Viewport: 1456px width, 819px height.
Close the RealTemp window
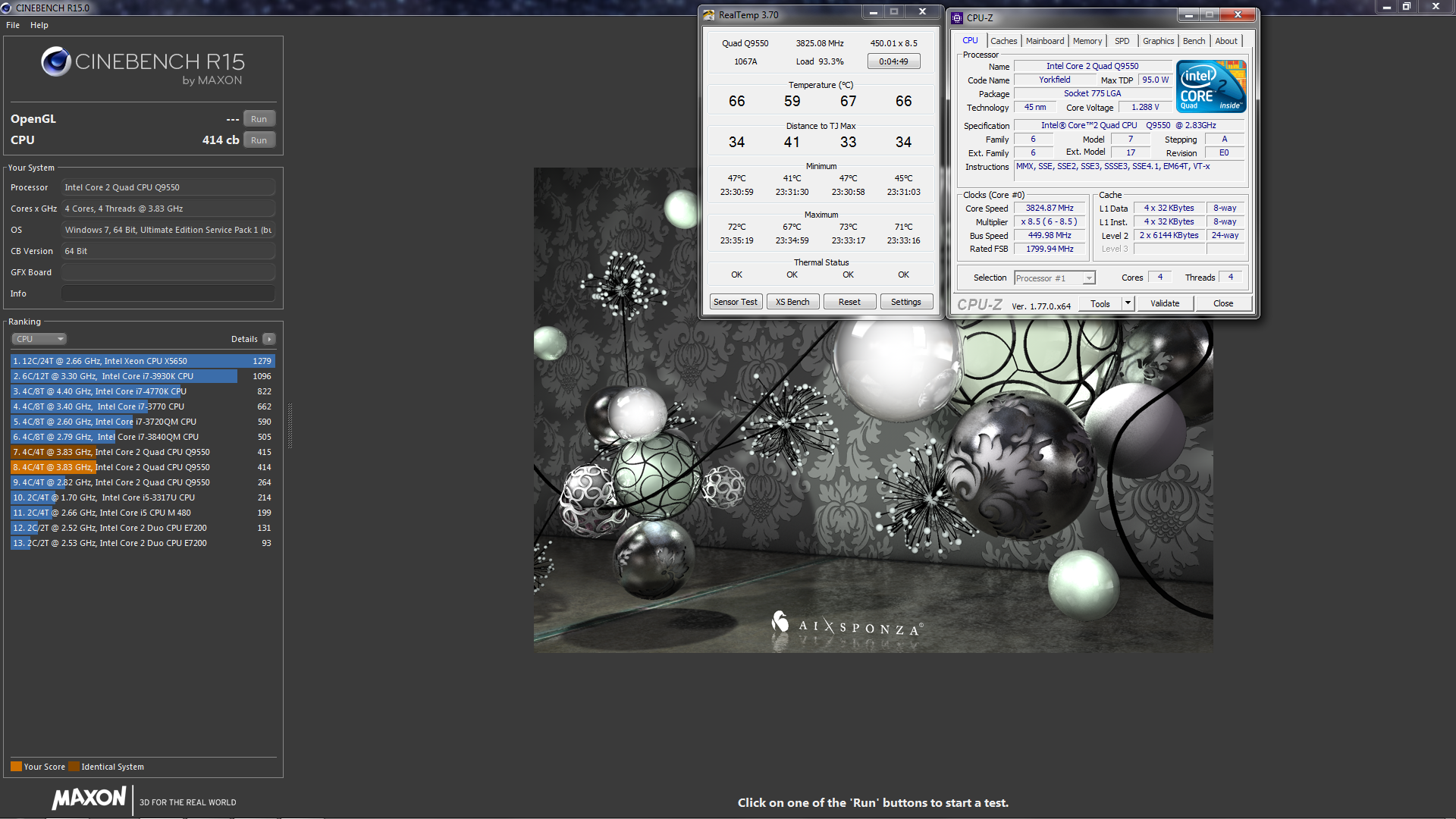(x=922, y=12)
